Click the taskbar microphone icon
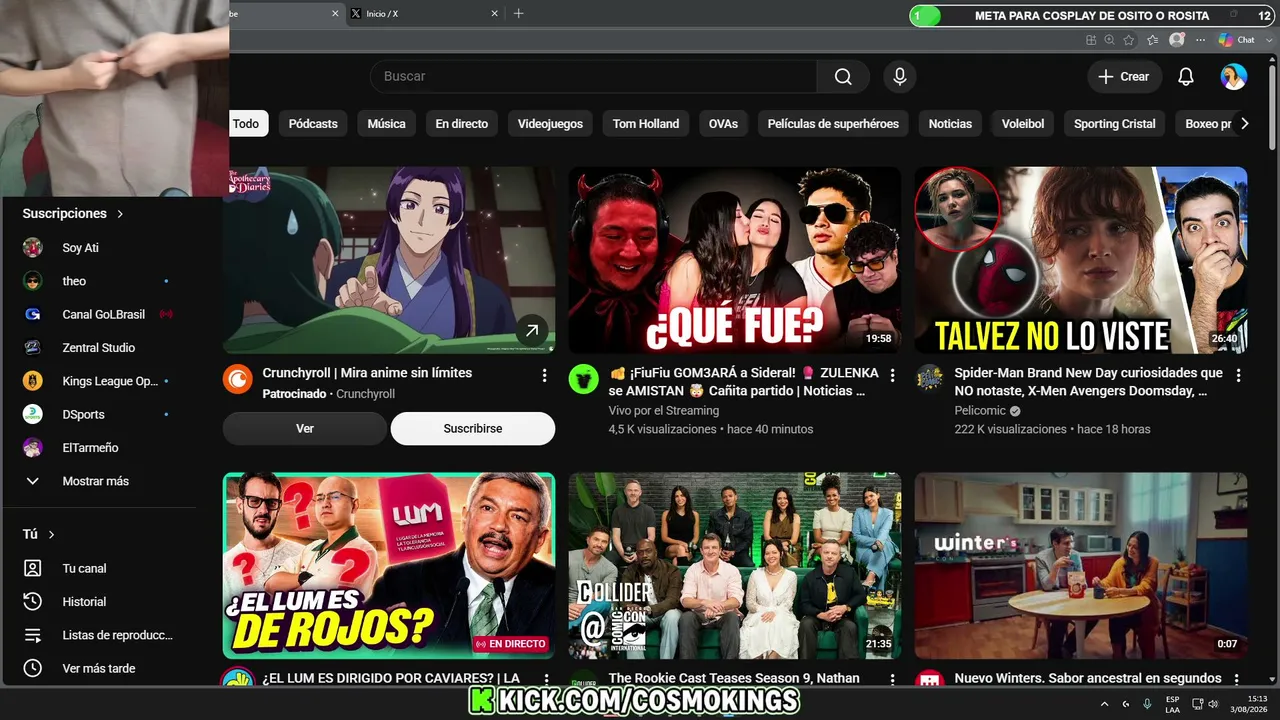The height and width of the screenshot is (720, 1280). pos(1147,704)
